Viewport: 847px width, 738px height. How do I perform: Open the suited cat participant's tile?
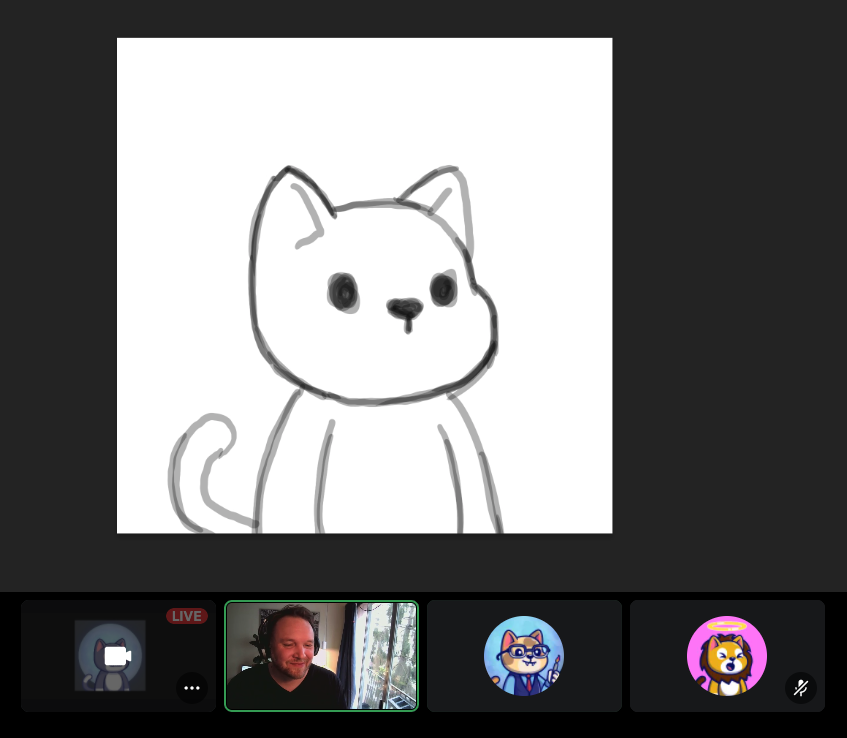click(524, 655)
